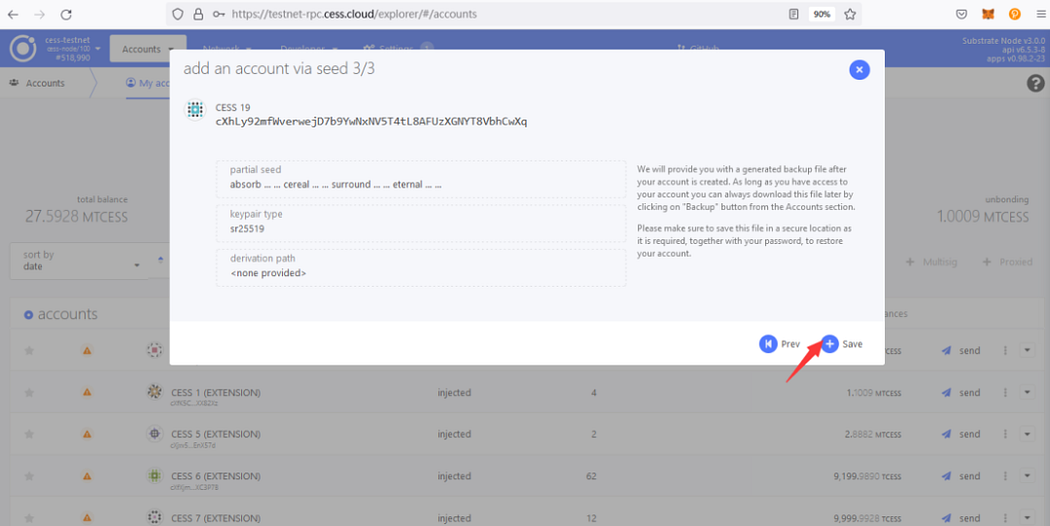Click warning icon on CESS 6 row

[x=87, y=476]
